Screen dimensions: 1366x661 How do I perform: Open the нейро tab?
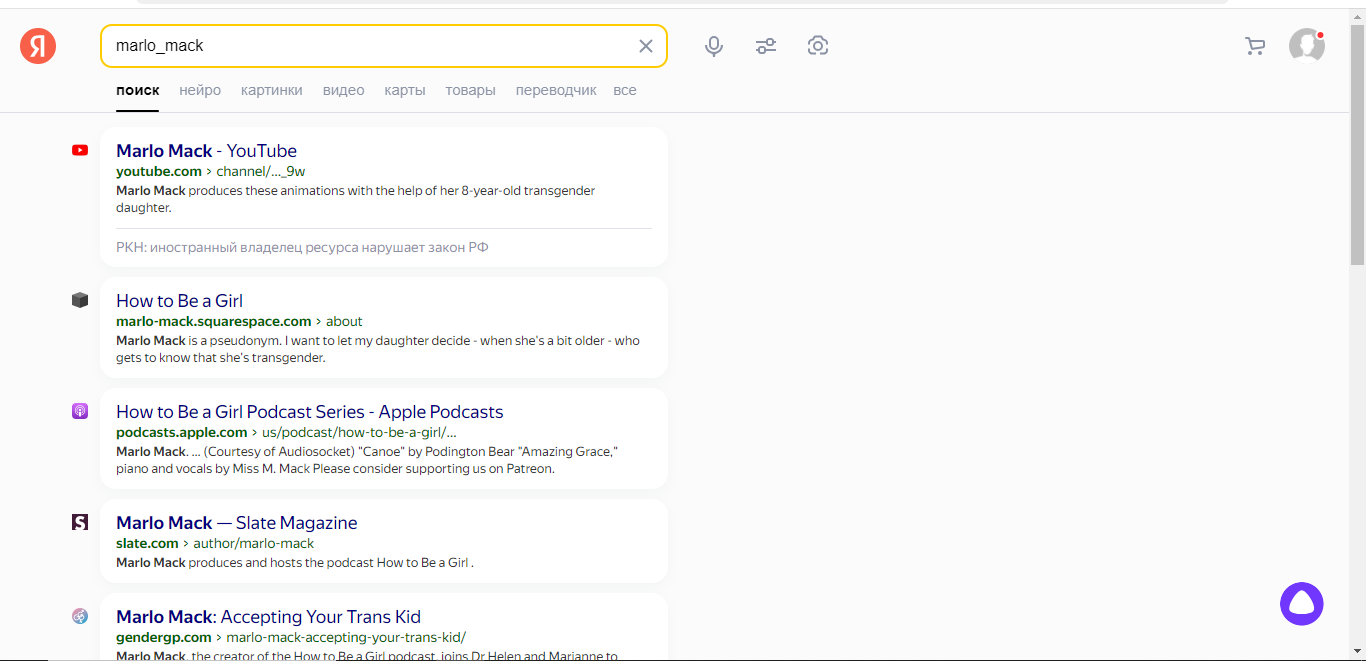[200, 90]
